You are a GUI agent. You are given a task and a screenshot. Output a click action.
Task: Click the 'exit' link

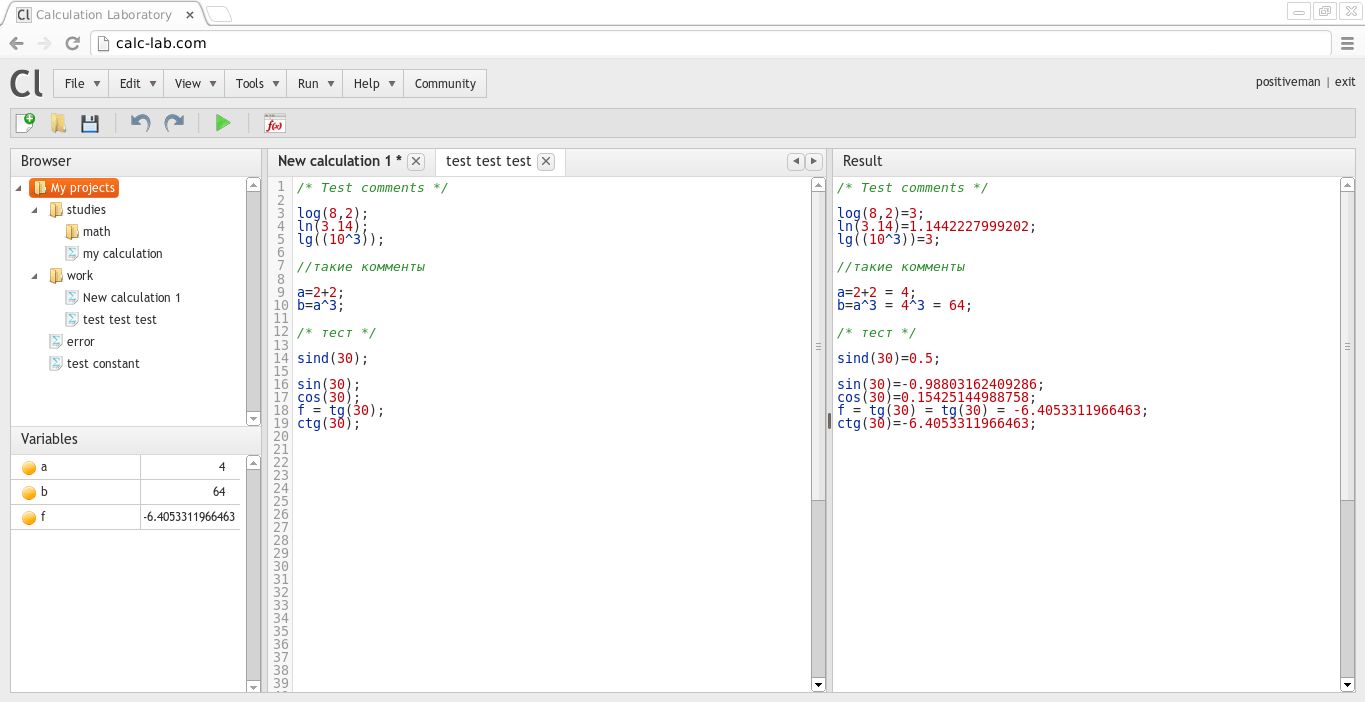pos(1345,83)
